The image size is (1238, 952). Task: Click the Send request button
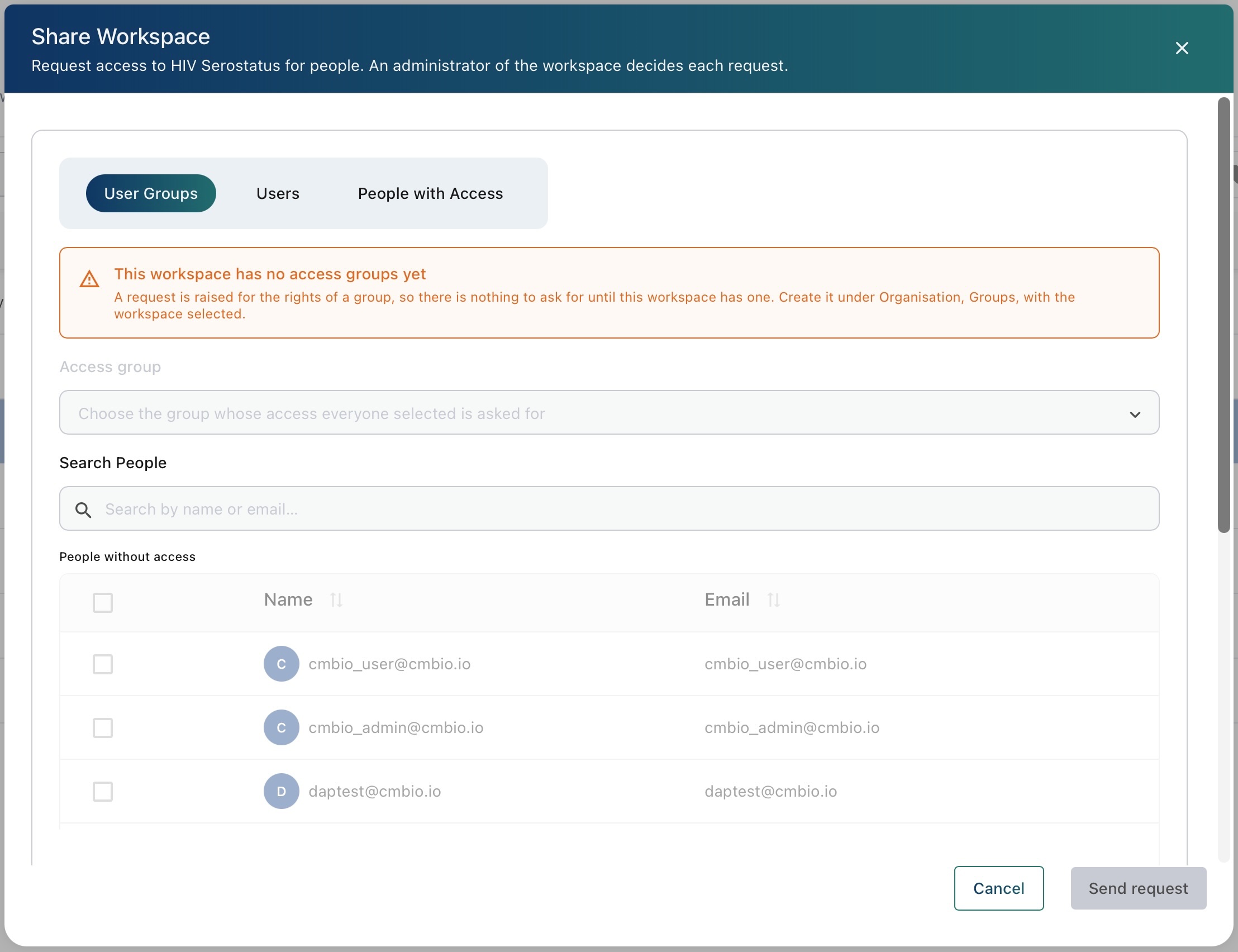click(x=1137, y=888)
